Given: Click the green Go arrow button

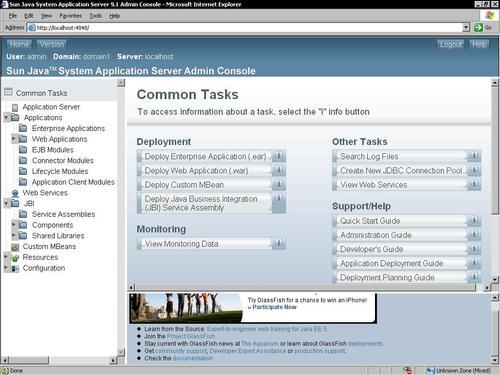Looking at the screenshot, I should pos(478,27).
